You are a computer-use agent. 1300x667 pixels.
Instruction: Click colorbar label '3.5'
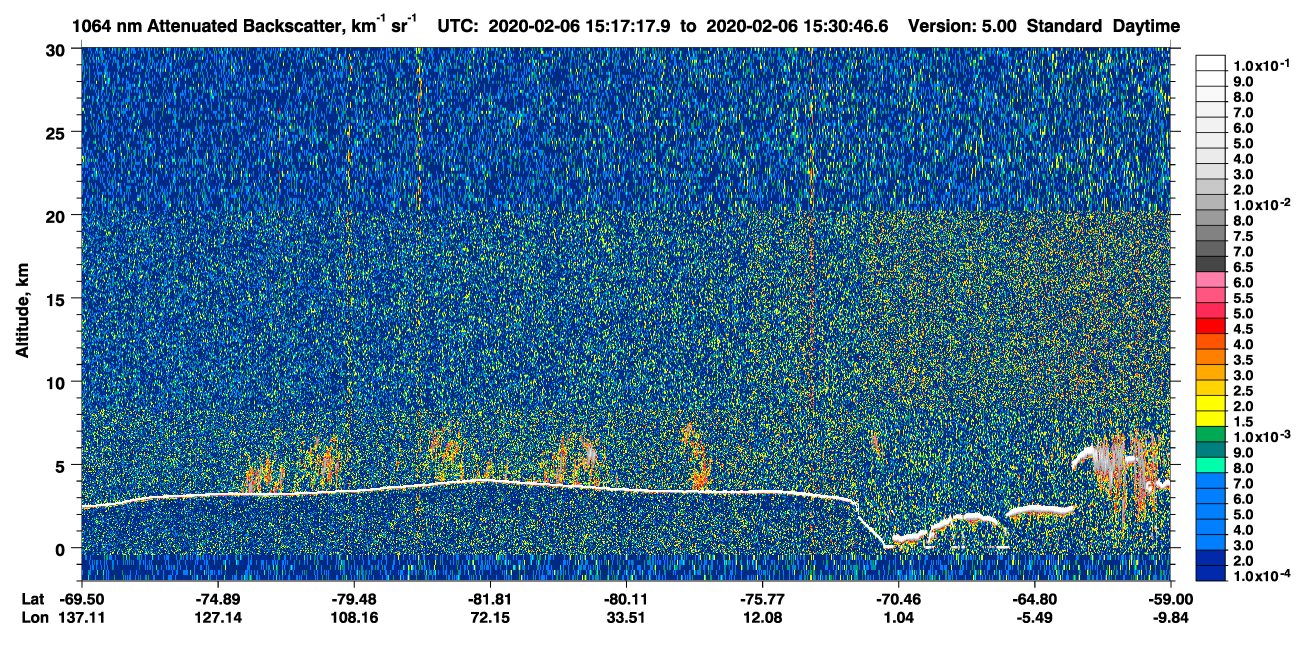point(1242,361)
